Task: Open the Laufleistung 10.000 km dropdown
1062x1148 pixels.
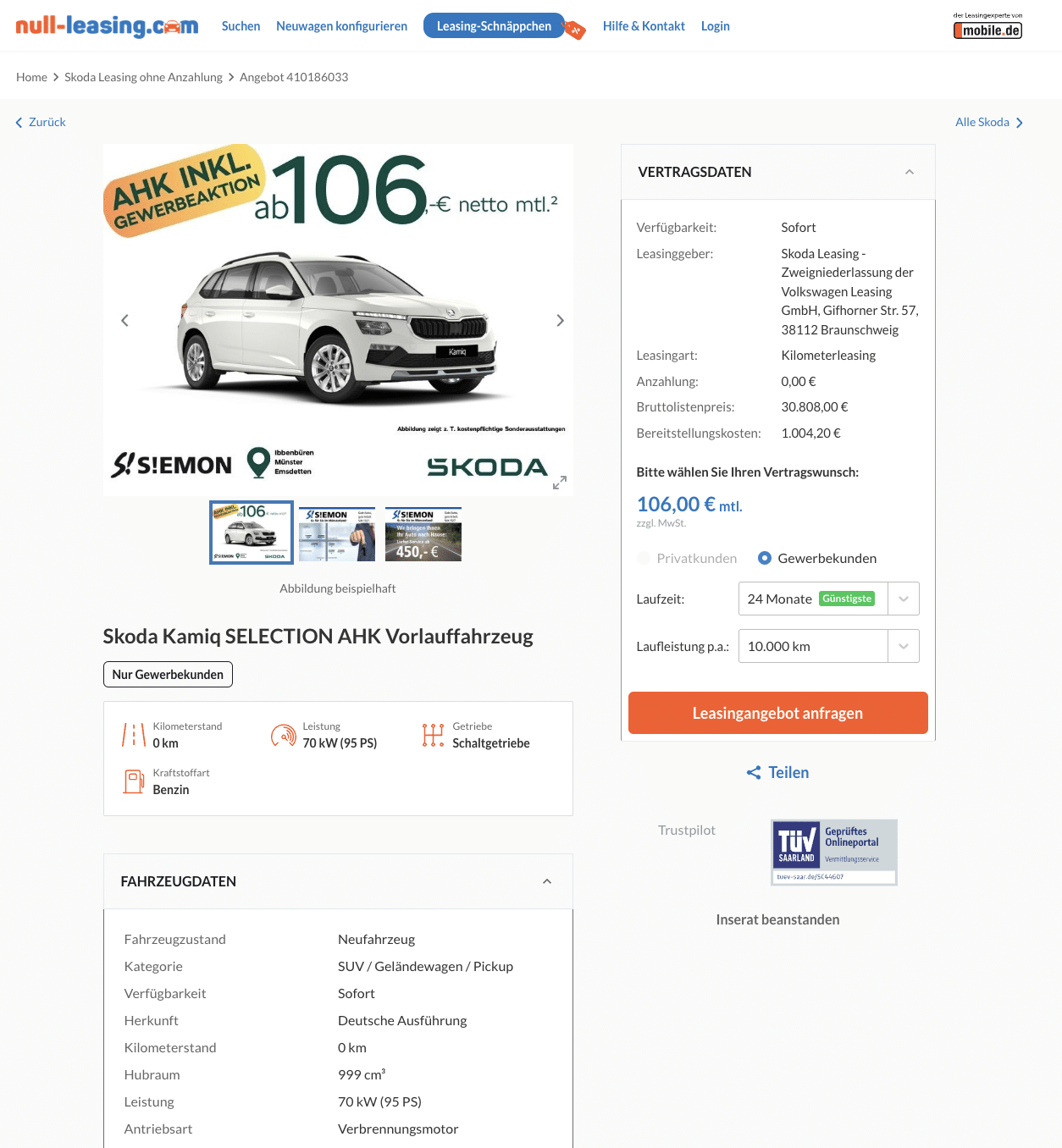Action: (828, 646)
